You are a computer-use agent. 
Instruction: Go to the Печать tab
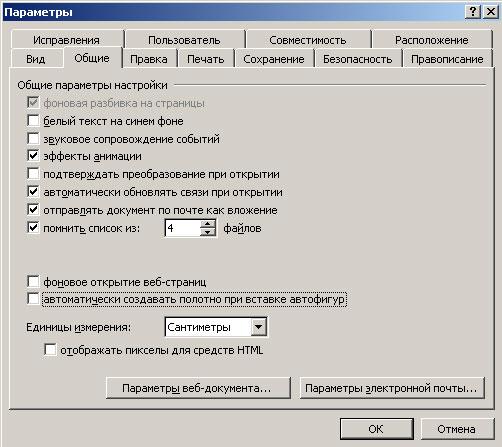point(206,59)
